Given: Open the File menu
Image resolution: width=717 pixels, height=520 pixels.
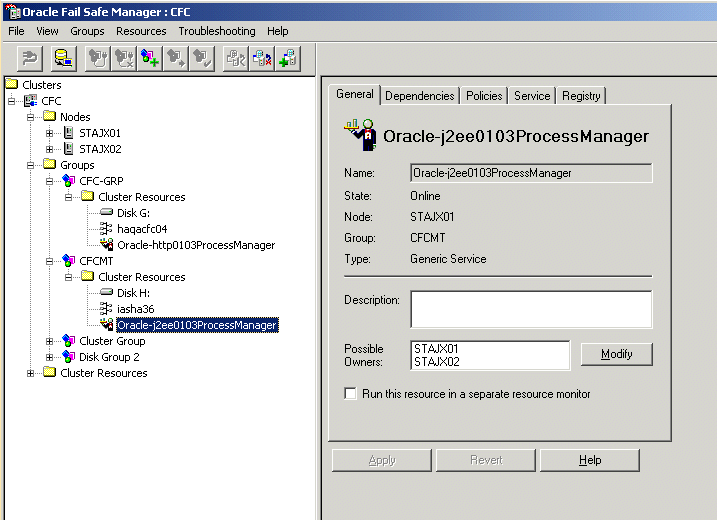Looking at the screenshot, I should pos(16,31).
